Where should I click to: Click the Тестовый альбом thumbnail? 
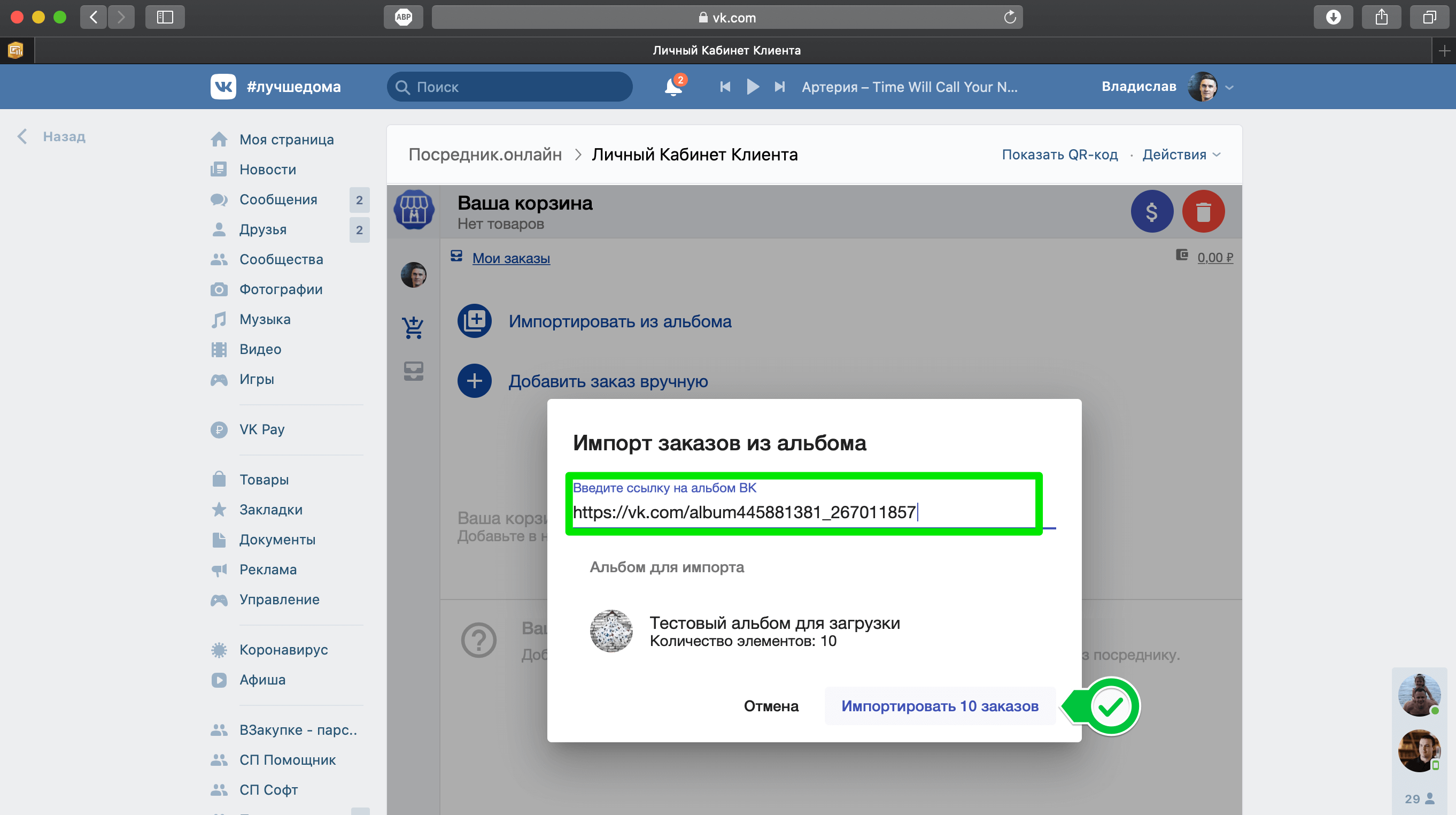[611, 631]
